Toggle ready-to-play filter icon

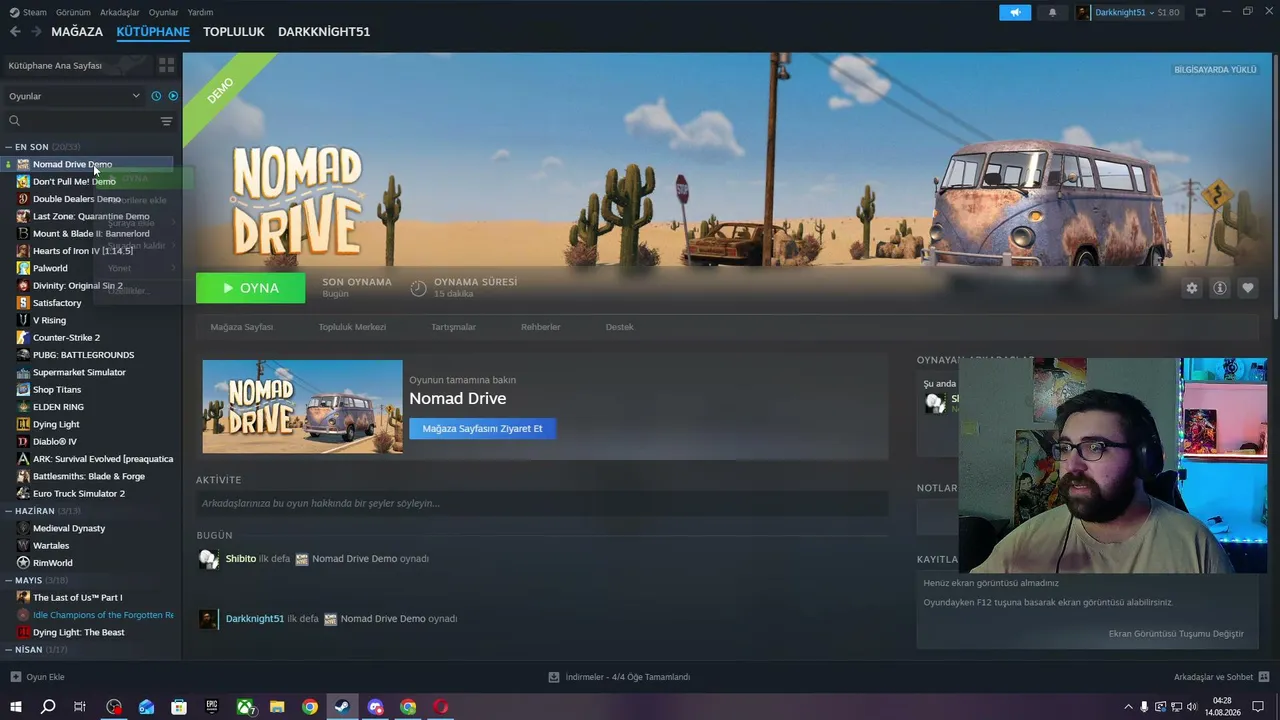[x=173, y=96]
